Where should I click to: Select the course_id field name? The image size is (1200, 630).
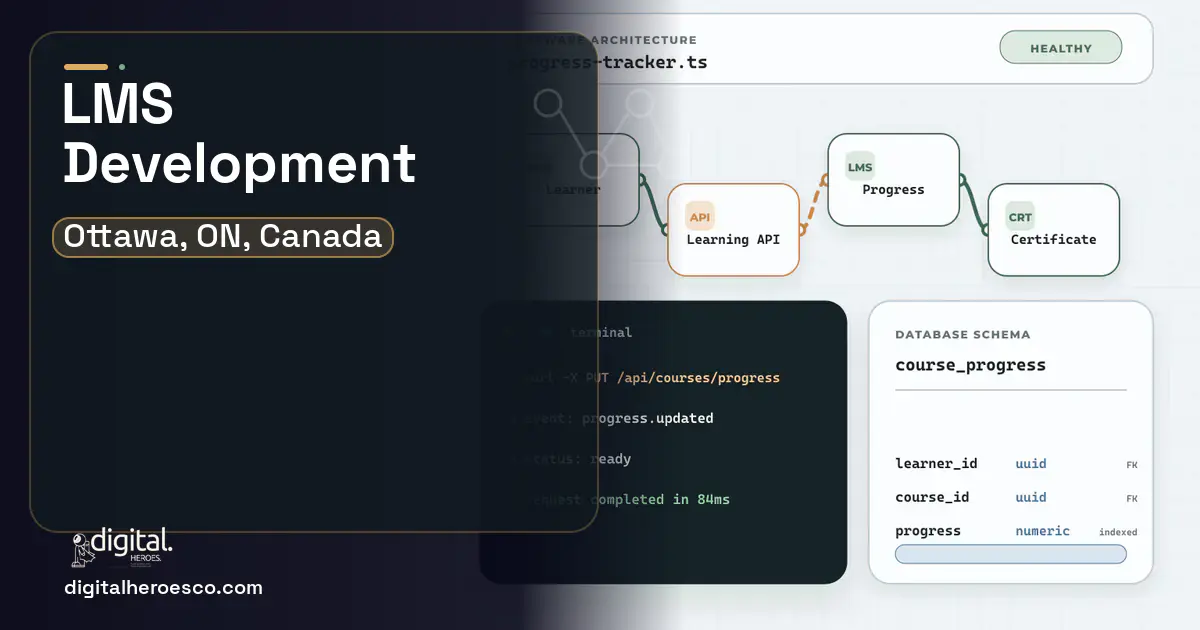tap(932, 497)
